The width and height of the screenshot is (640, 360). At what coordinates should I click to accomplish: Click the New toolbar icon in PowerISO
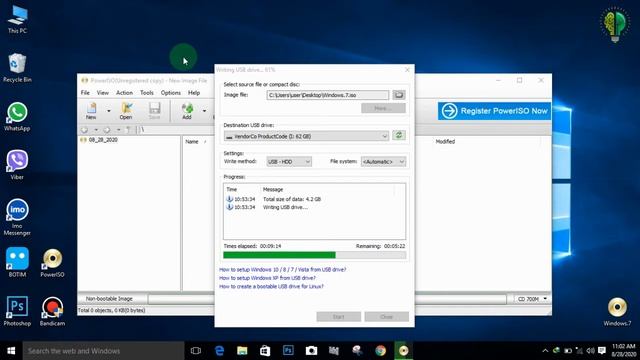click(x=91, y=111)
